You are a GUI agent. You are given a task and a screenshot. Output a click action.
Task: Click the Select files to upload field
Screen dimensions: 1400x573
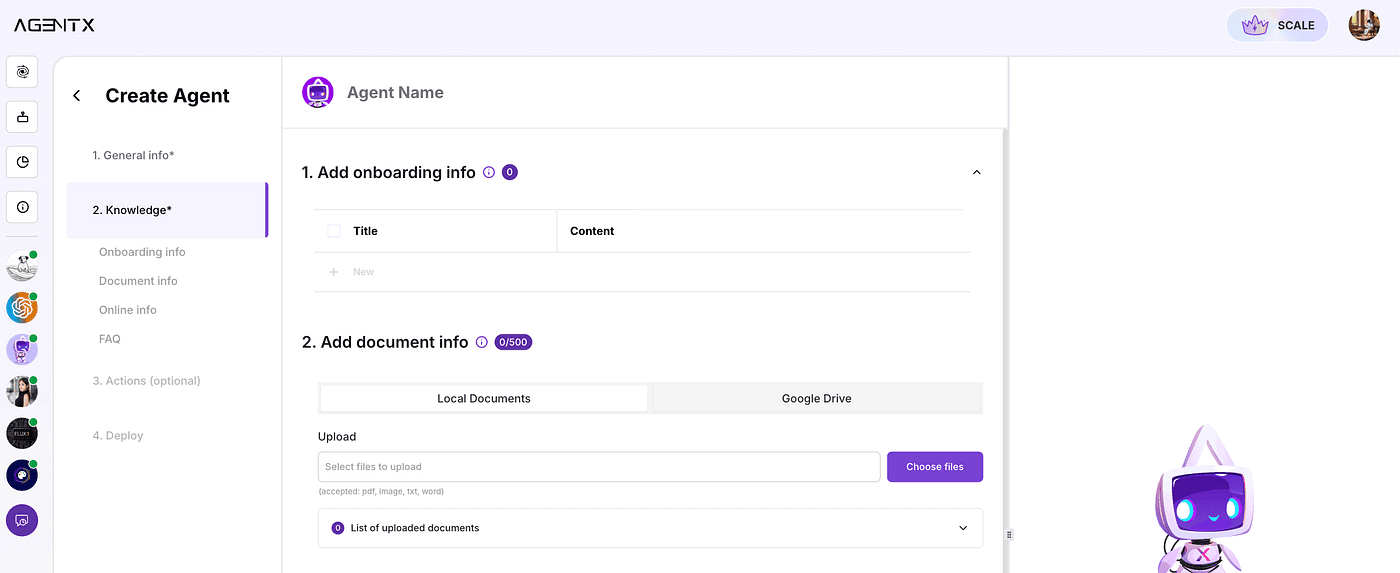[599, 467]
